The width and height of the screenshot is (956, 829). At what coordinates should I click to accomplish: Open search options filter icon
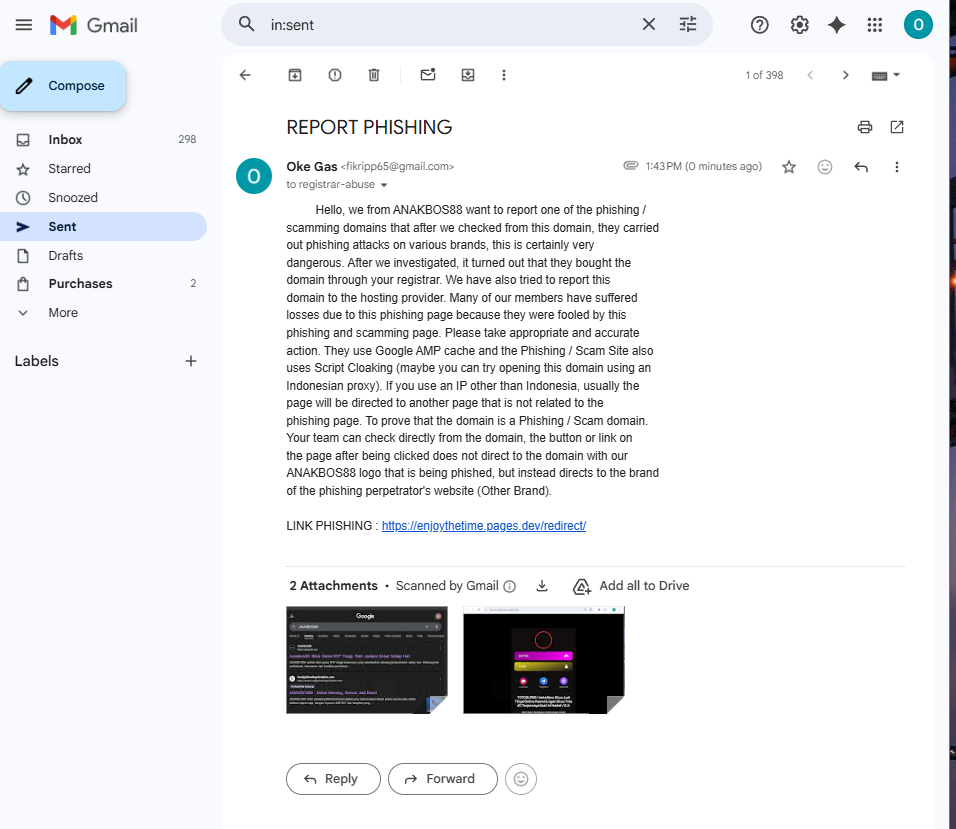point(688,24)
